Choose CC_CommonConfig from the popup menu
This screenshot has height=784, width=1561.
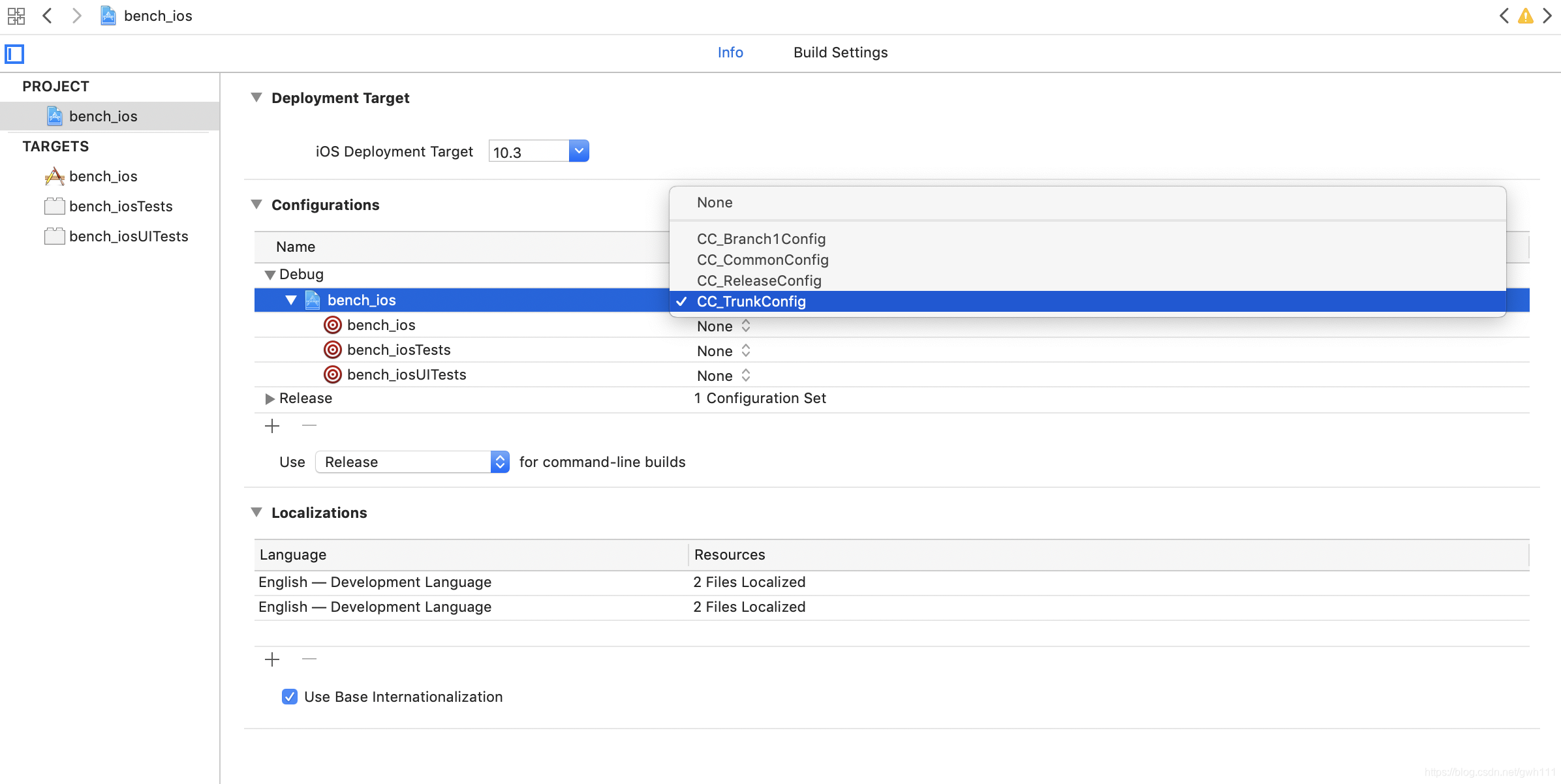(762, 260)
